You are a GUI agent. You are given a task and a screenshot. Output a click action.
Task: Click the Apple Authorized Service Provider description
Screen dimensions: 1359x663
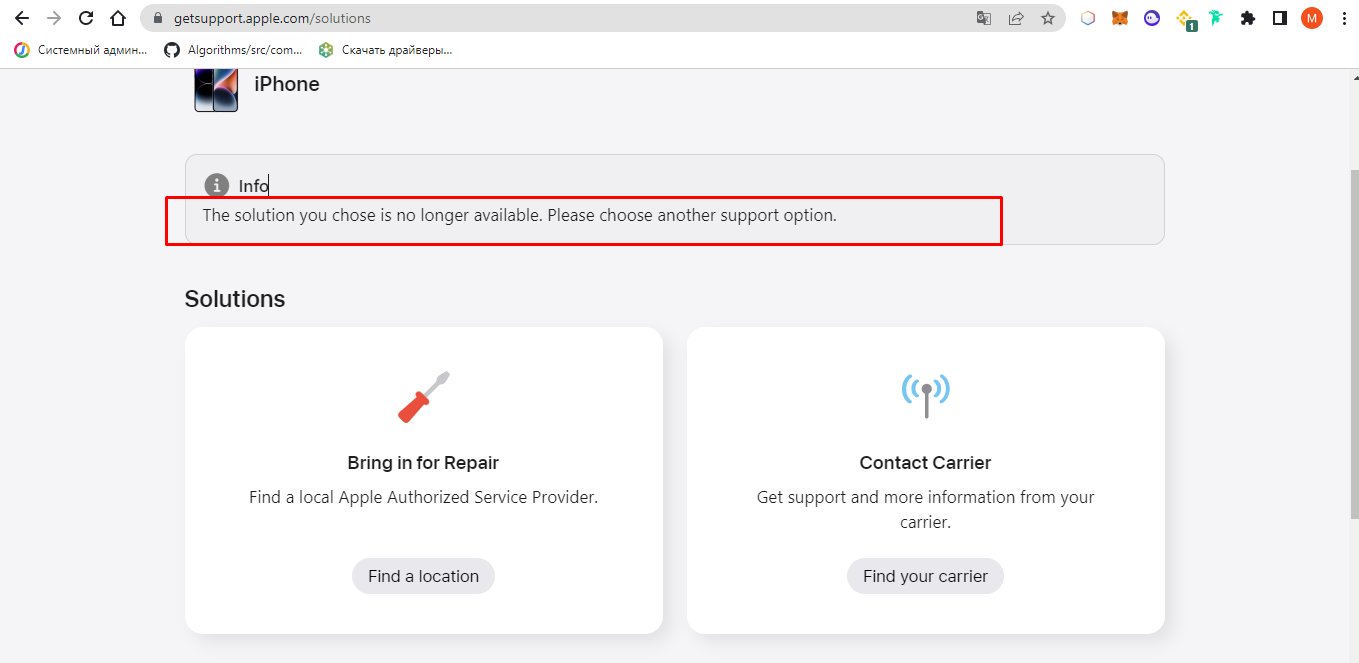click(x=423, y=497)
